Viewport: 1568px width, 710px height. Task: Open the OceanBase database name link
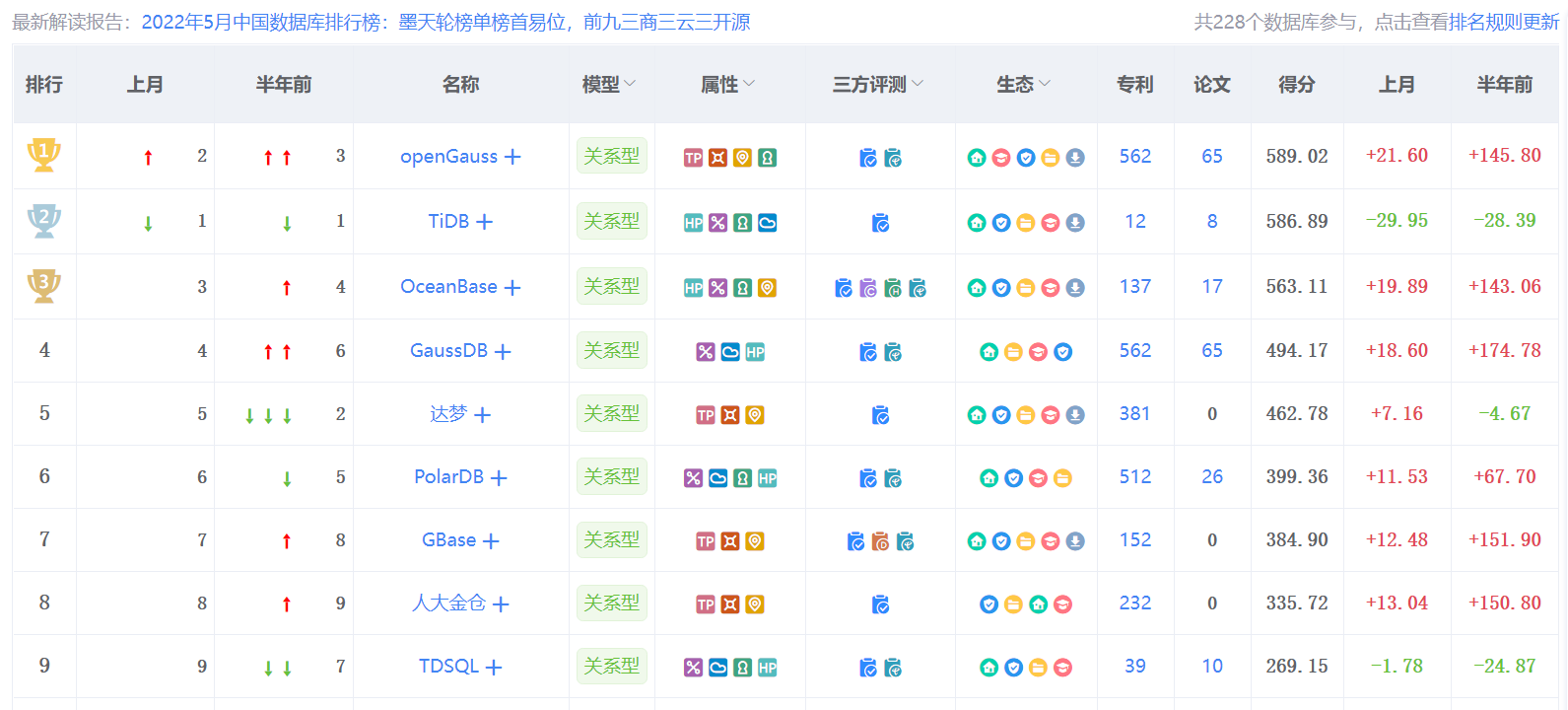point(448,286)
